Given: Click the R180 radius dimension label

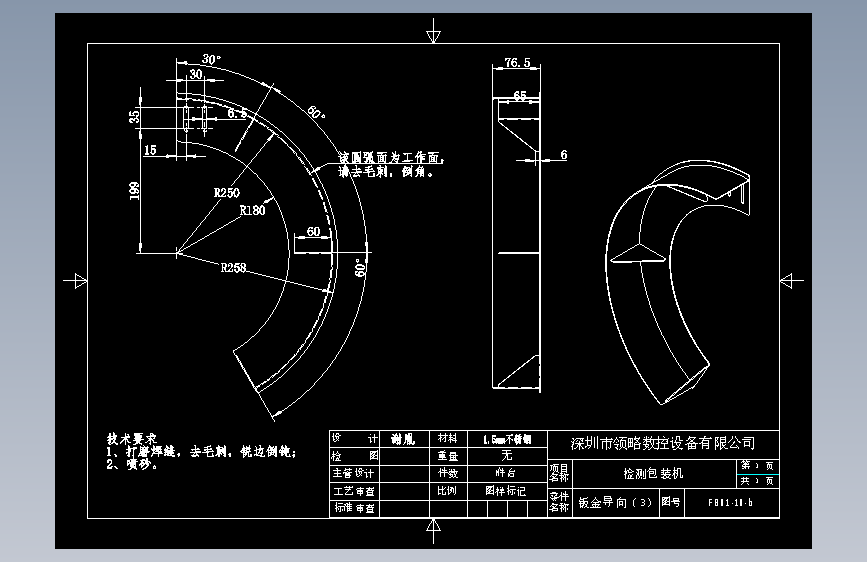Looking at the screenshot, I should coord(252,210).
